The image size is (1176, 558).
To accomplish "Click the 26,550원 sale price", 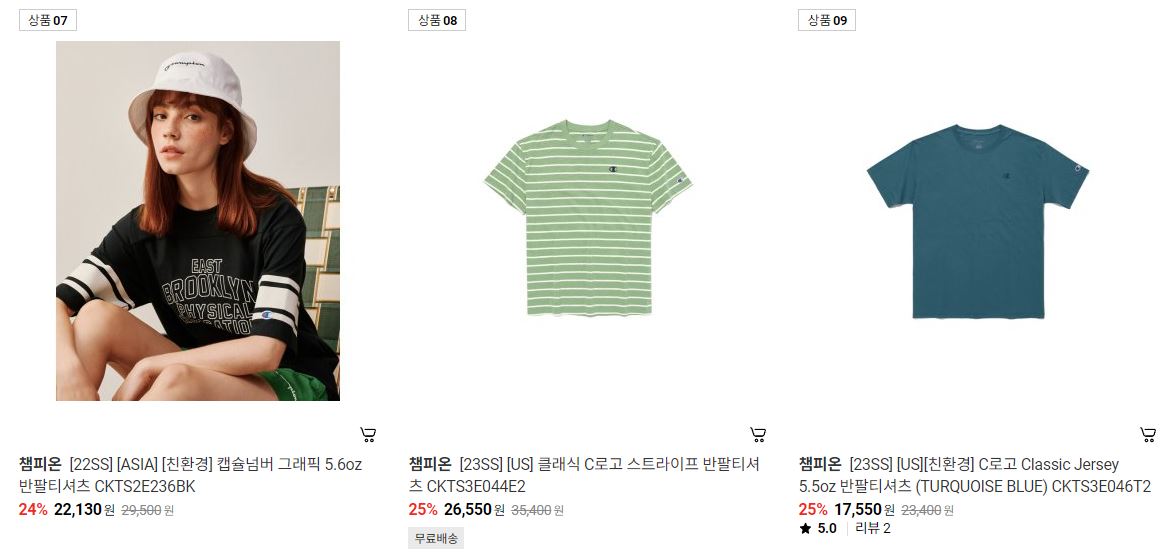I will 474,510.
